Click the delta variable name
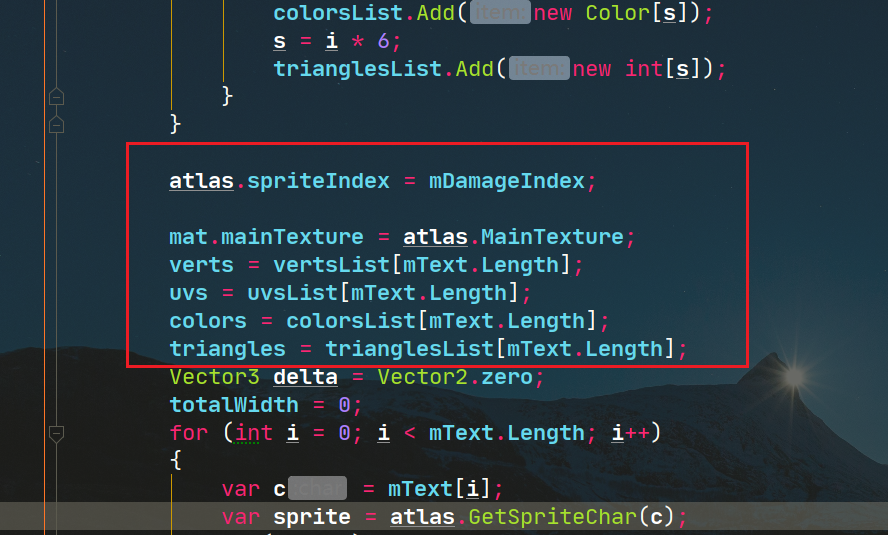 (x=305, y=377)
